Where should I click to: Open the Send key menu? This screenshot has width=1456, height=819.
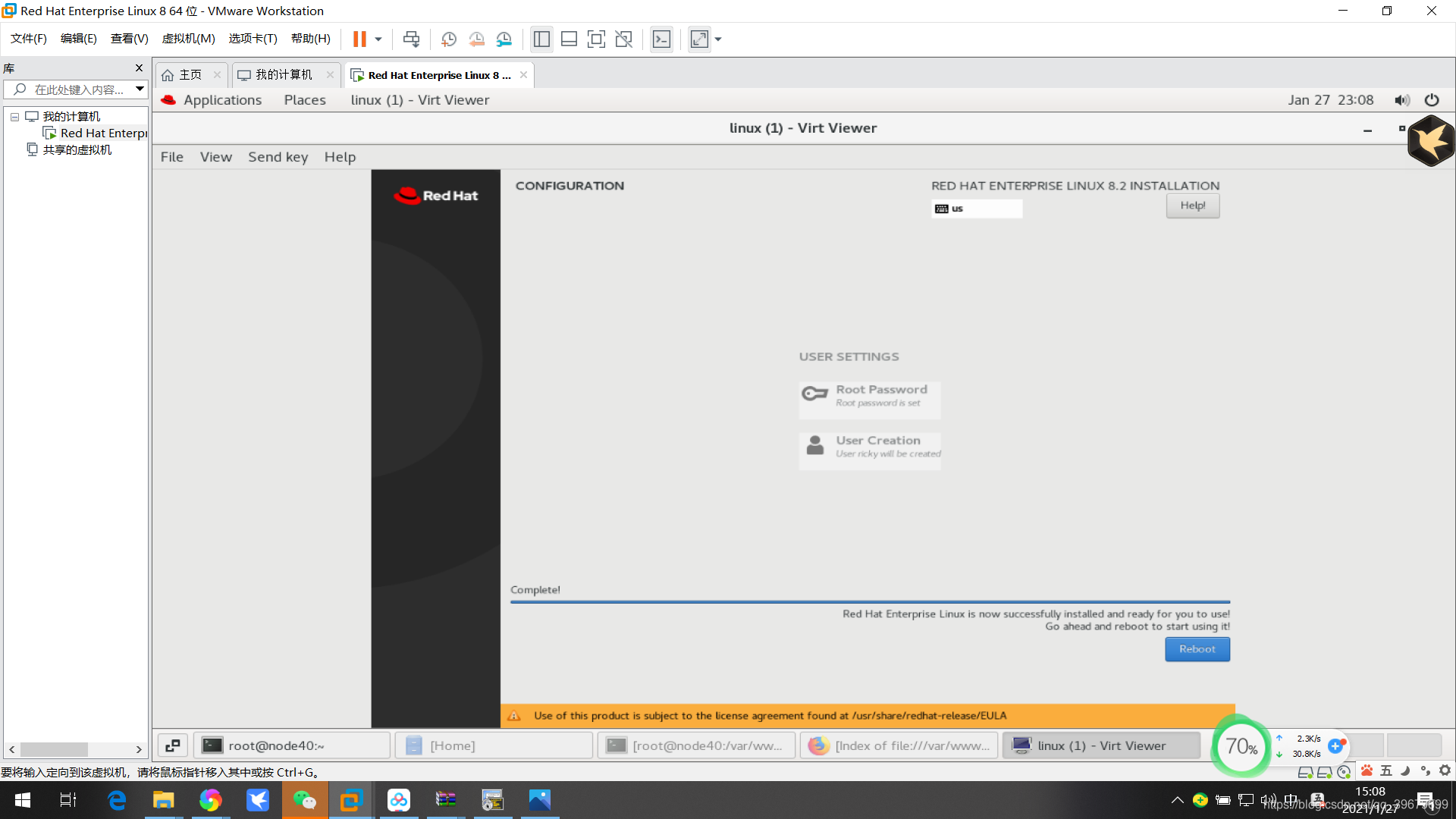[x=278, y=157]
